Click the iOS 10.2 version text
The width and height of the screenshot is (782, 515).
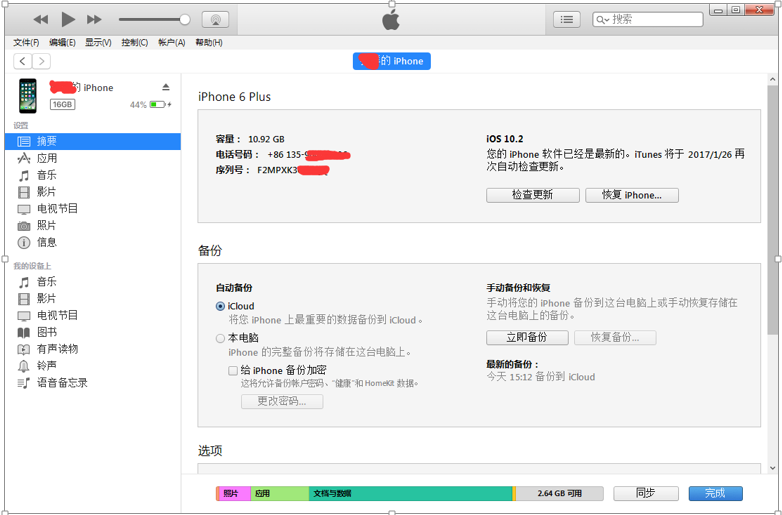point(505,139)
